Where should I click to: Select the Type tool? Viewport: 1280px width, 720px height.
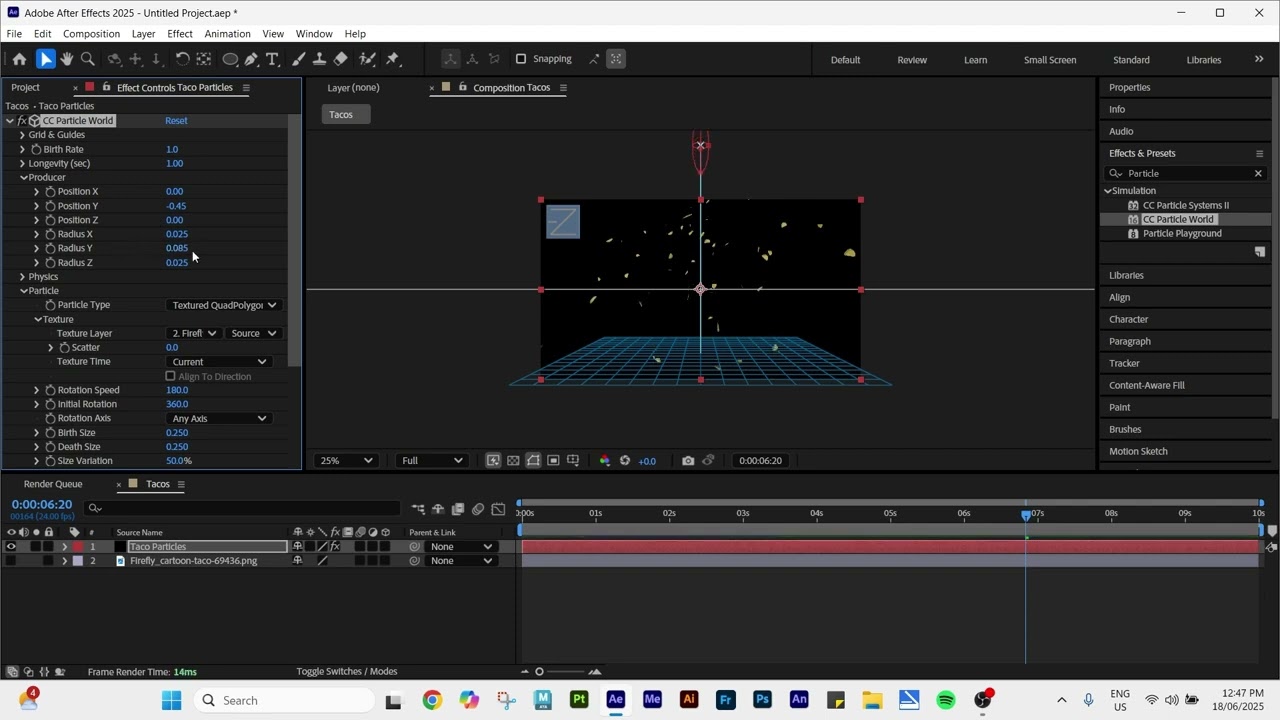pyautogui.click(x=272, y=59)
